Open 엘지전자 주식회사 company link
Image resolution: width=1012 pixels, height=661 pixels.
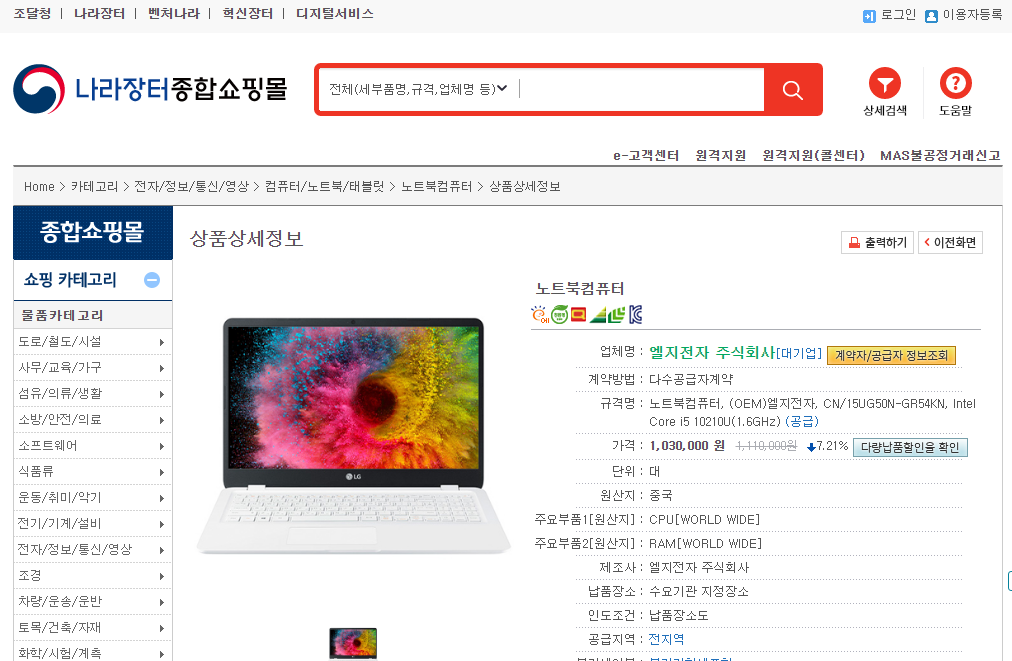point(712,352)
